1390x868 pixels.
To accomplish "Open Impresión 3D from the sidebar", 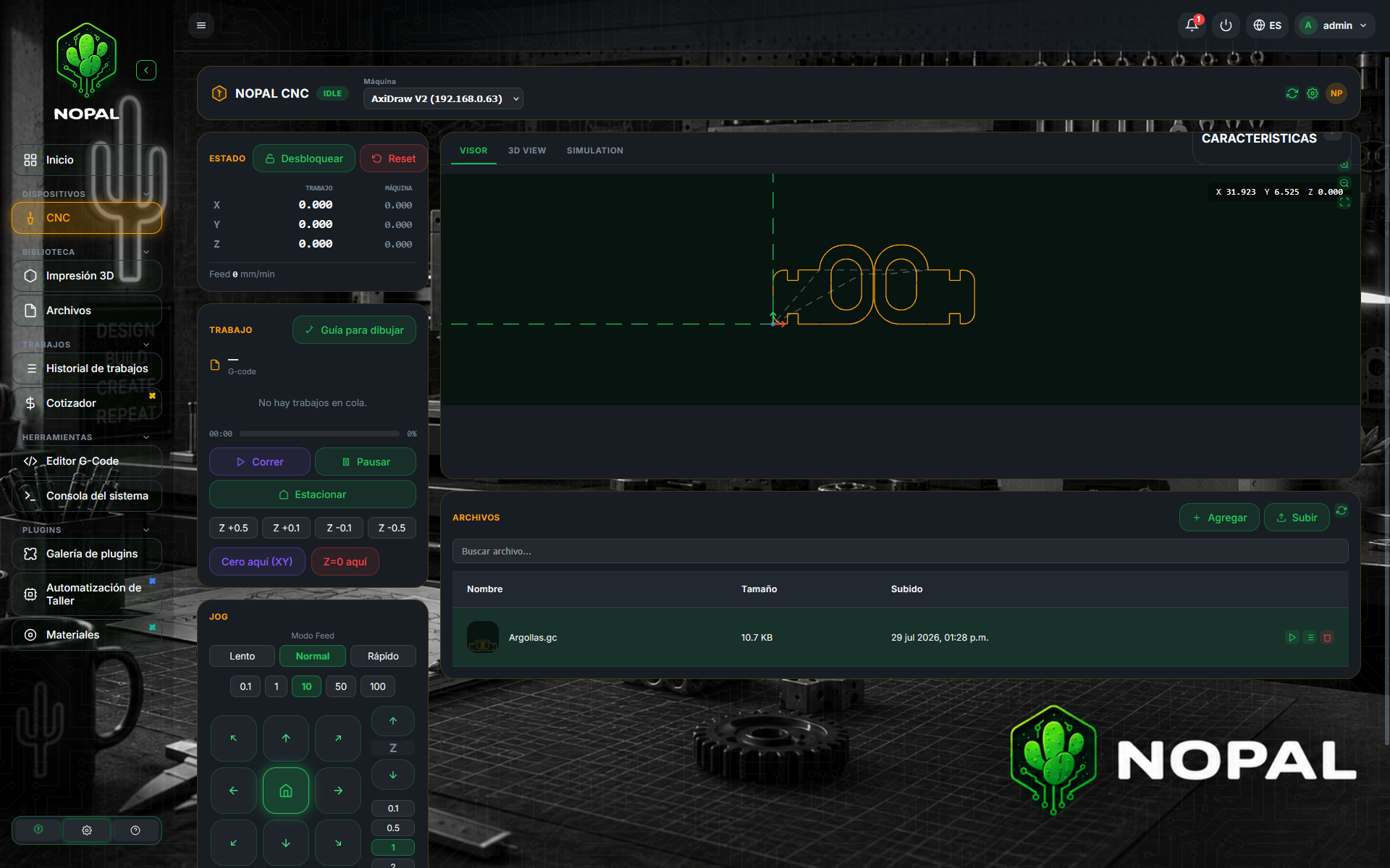I will pyautogui.click(x=87, y=276).
